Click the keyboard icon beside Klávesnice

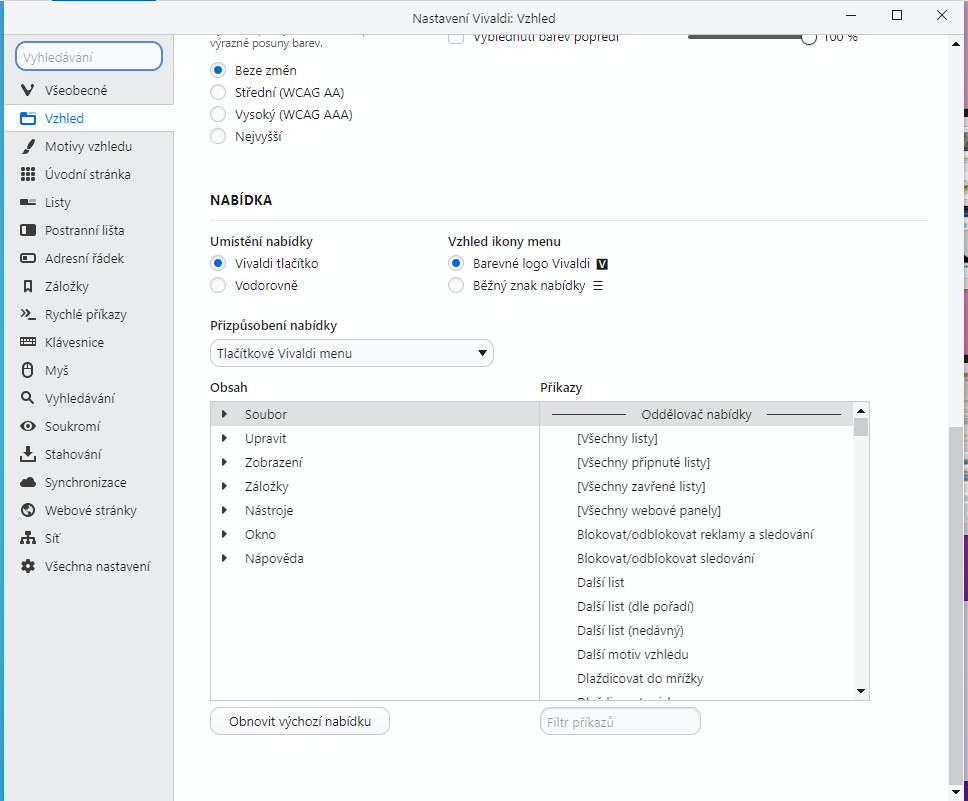(x=28, y=342)
